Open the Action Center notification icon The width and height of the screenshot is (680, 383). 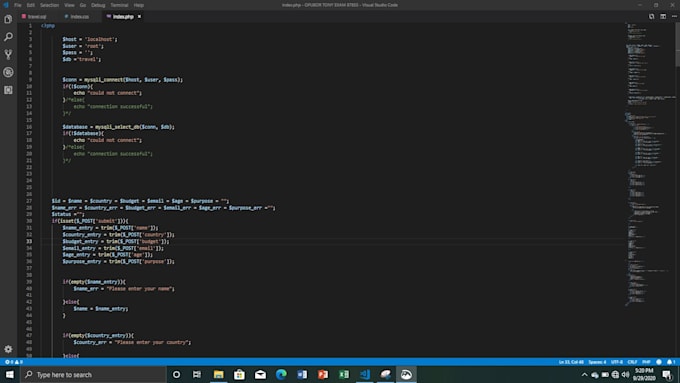[667, 375]
